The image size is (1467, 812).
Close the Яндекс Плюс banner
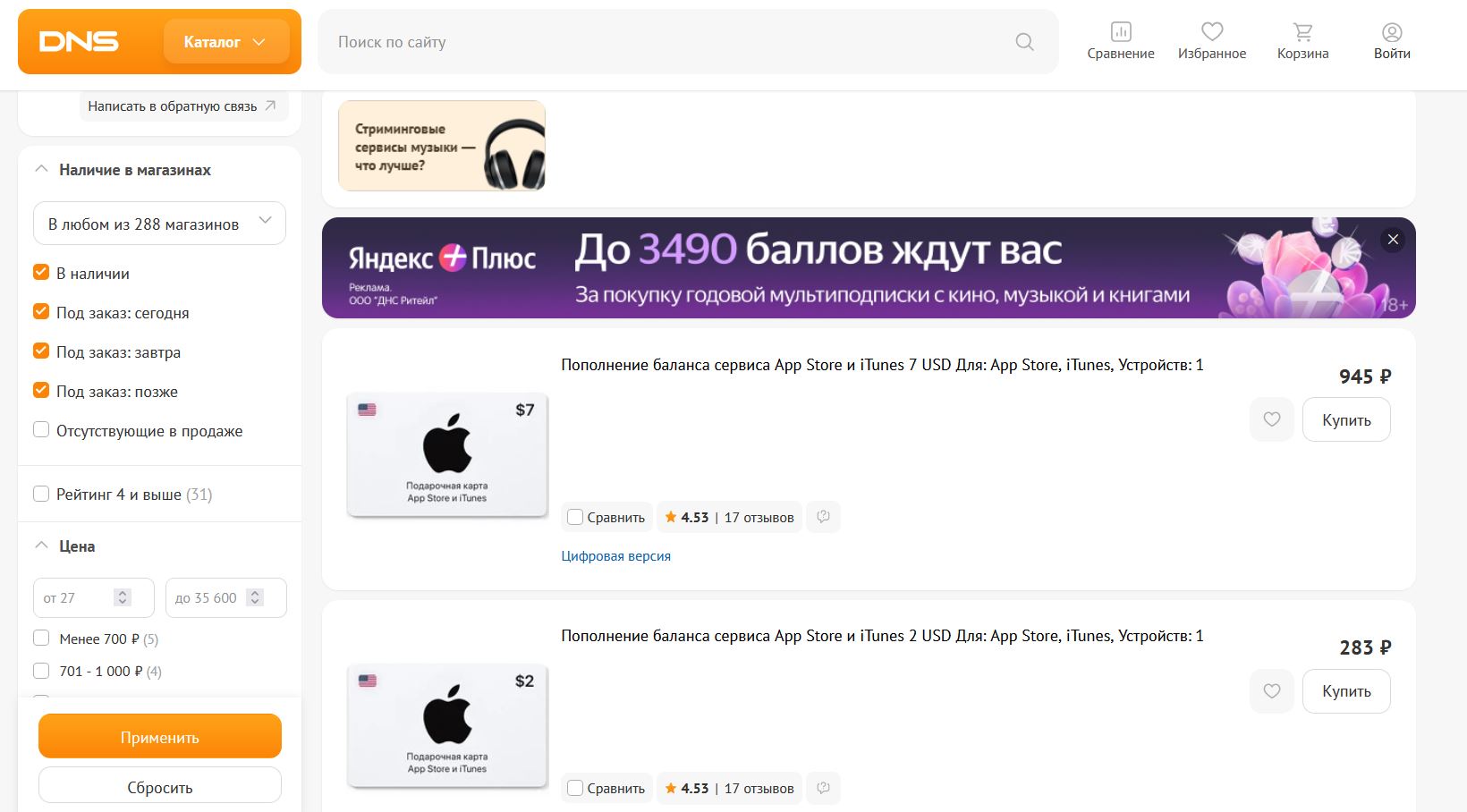click(x=1392, y=240)
